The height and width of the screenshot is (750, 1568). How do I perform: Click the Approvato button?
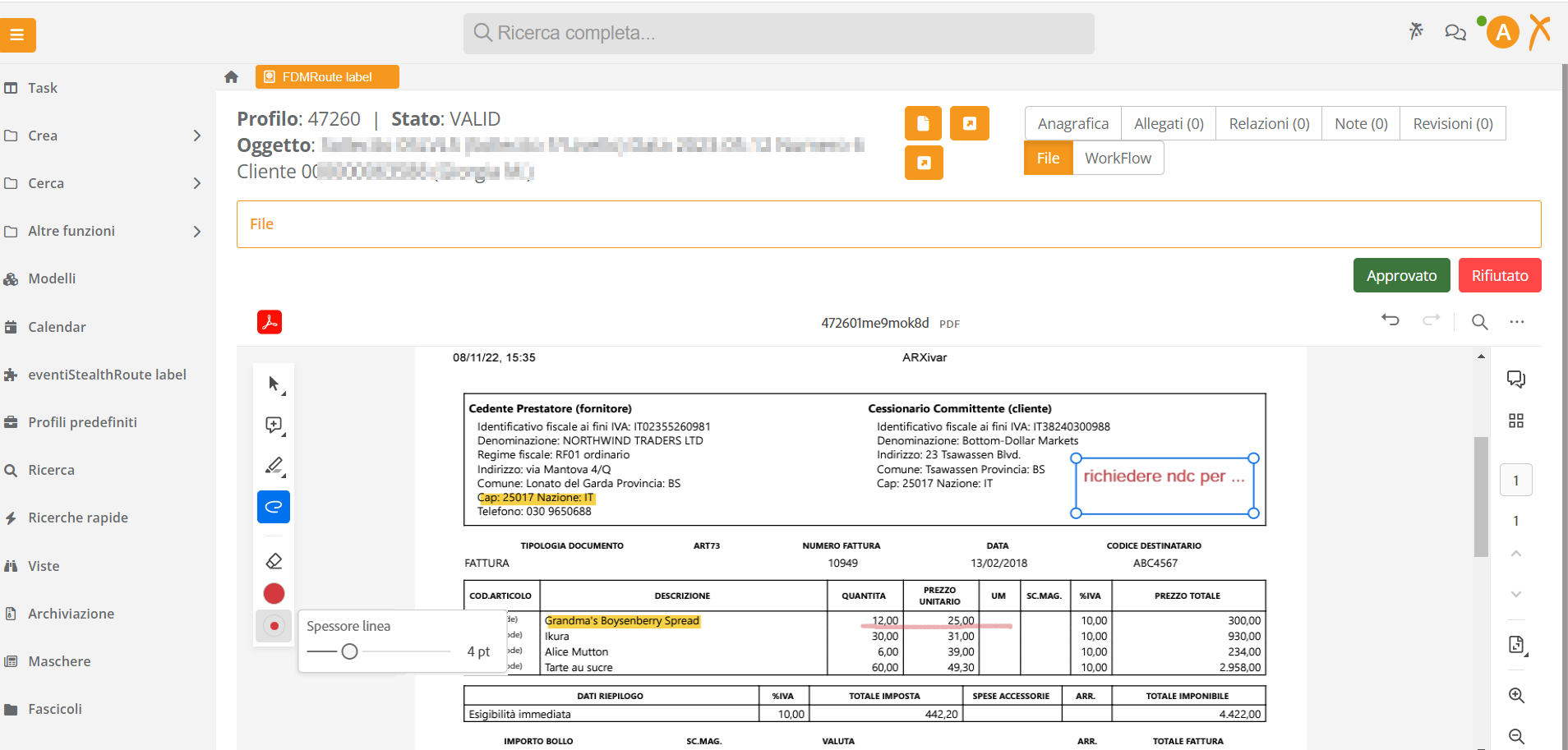click(1401, 275)
